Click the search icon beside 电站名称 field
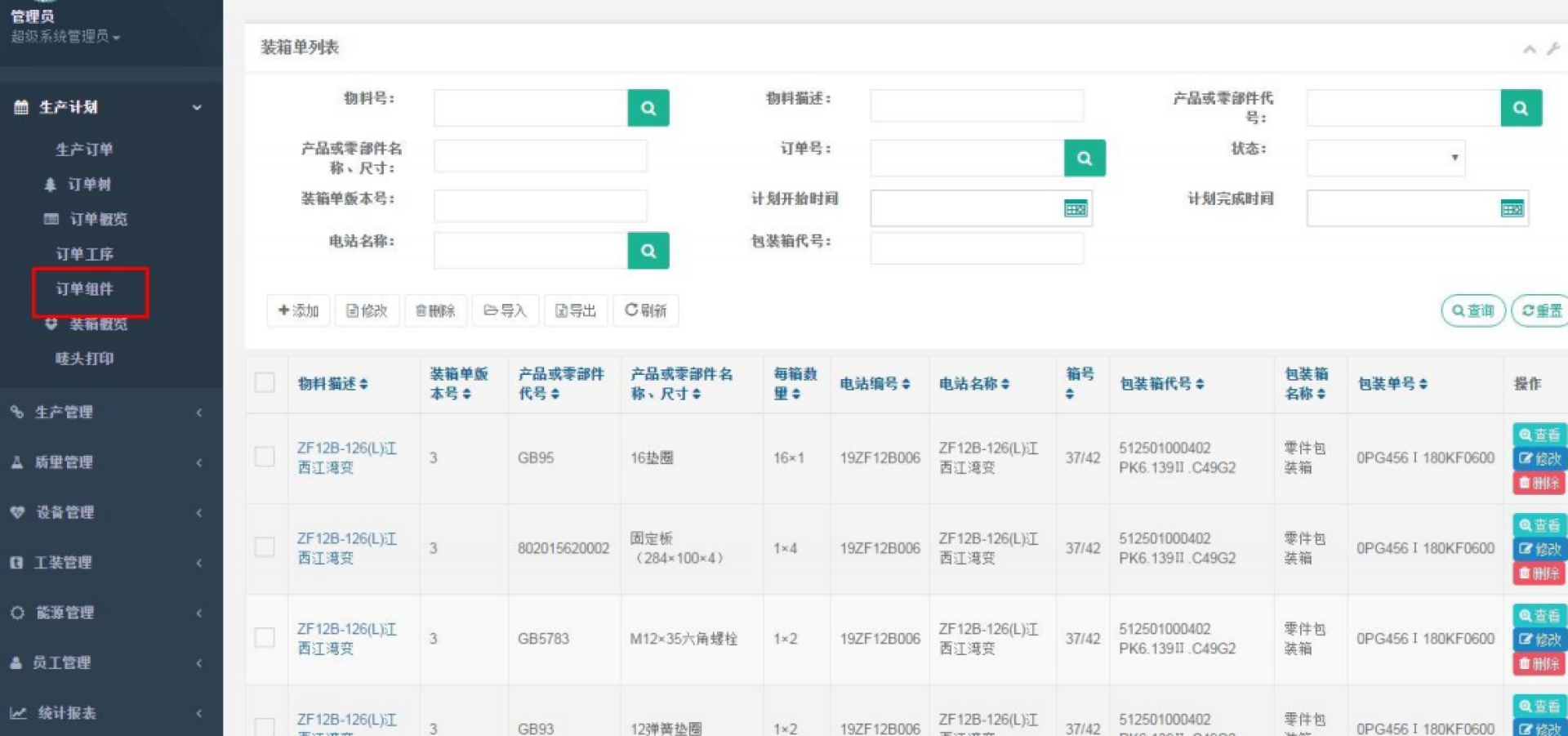1568x736 pixels. [x=648, y=251]
